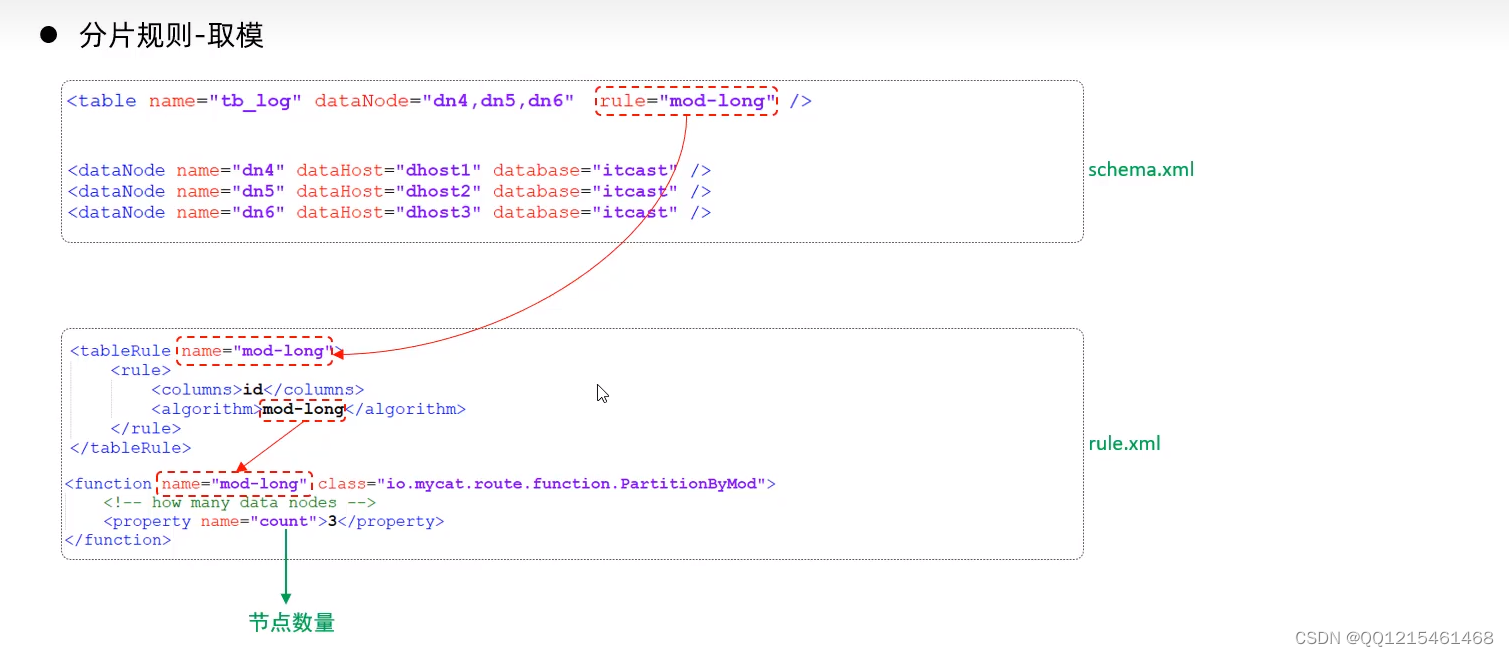Click database "itcast" on the dn5 line

pyautogui.click(x=635, y=191)
